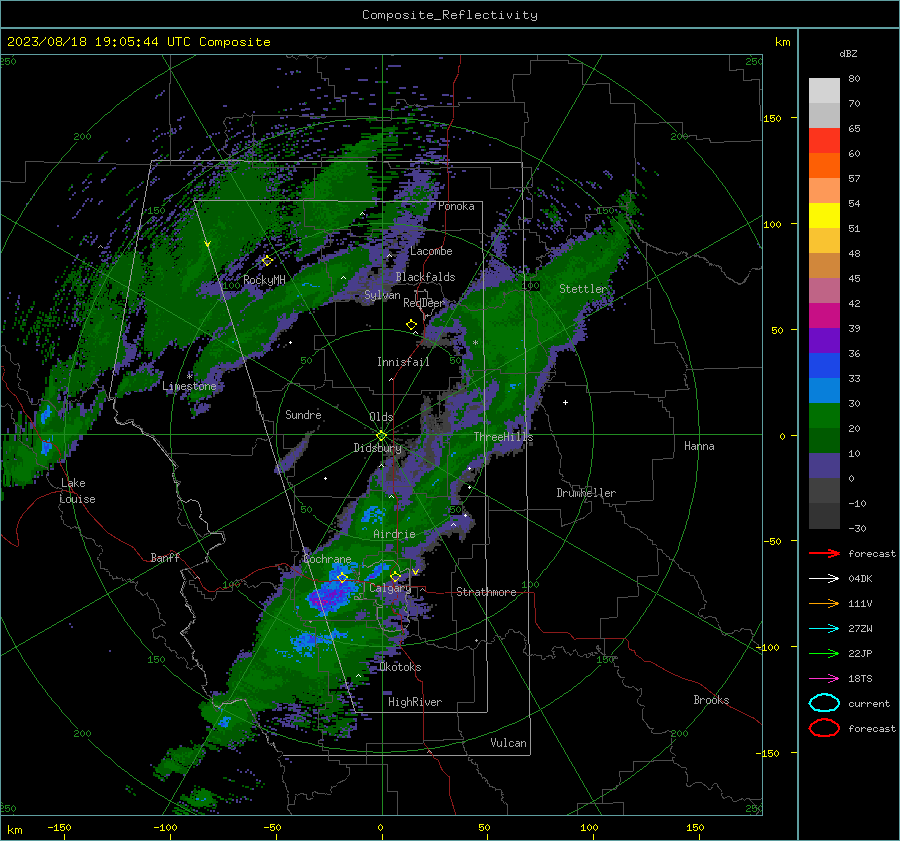Image resolution: width=900 pixels, height=841 pixels.
Task: Click the Okotoks town label
Action: pos(400,667)
